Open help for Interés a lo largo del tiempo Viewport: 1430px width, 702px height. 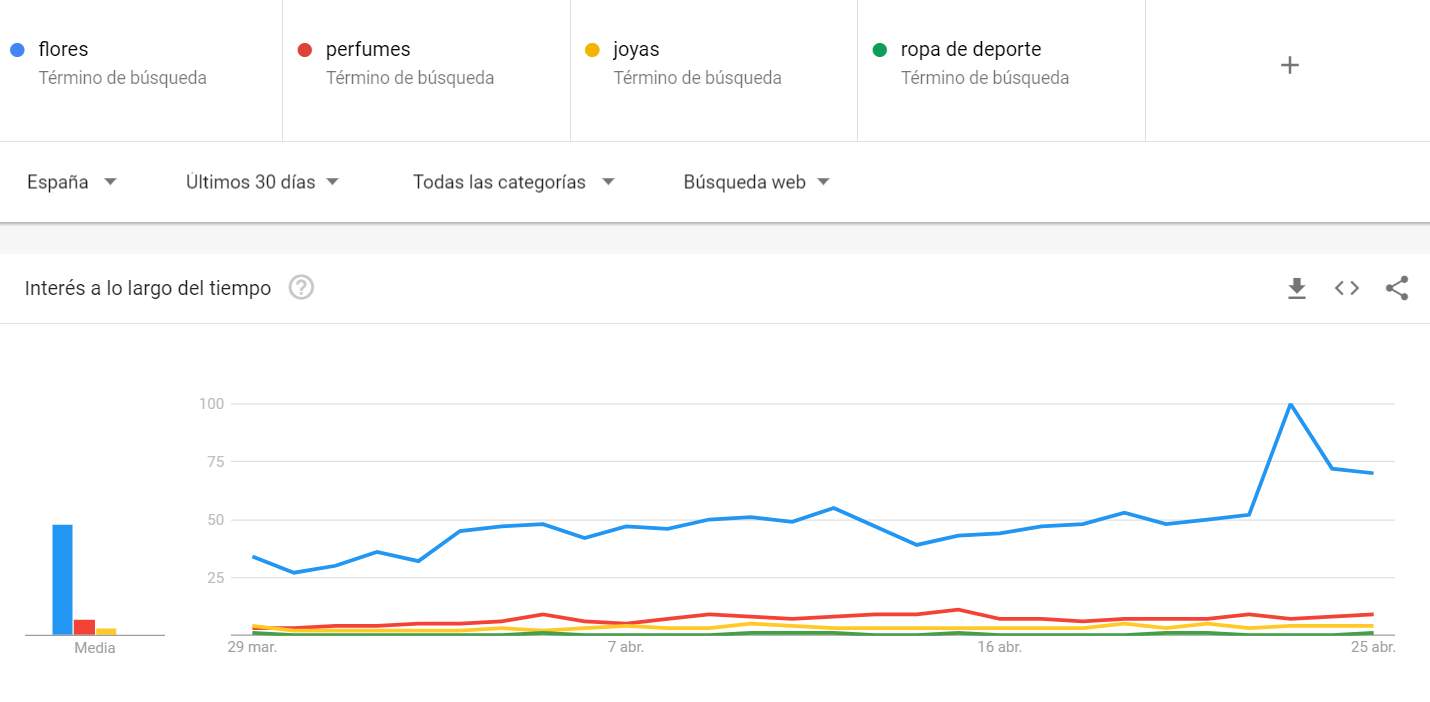click(x=301, y=288)
